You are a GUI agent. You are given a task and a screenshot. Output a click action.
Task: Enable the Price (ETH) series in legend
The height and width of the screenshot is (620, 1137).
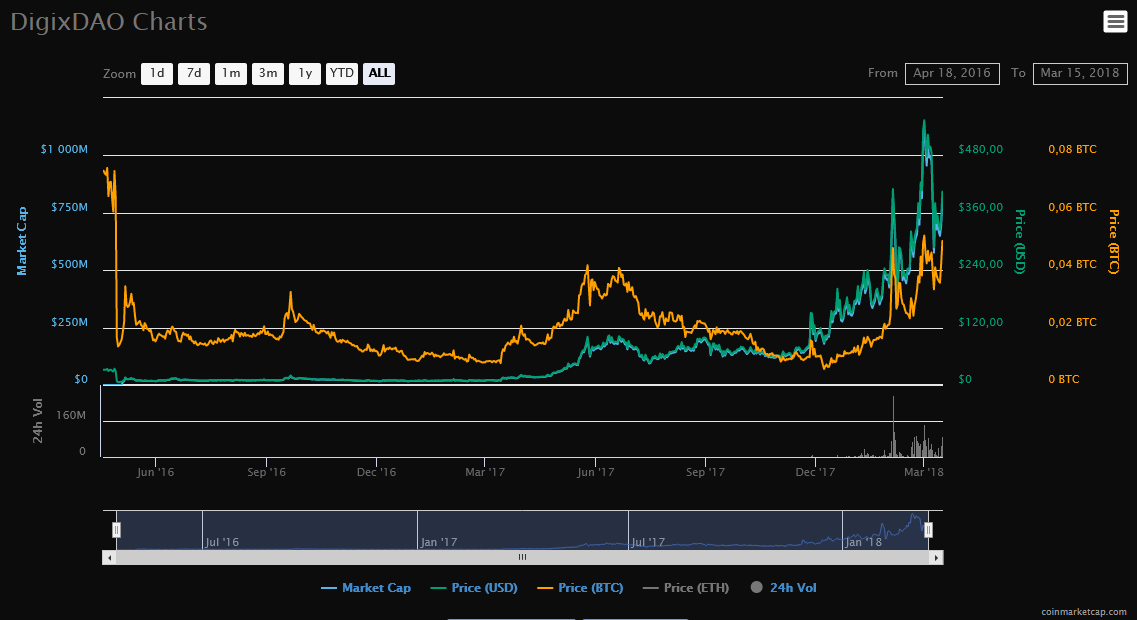tap(686, 588)
